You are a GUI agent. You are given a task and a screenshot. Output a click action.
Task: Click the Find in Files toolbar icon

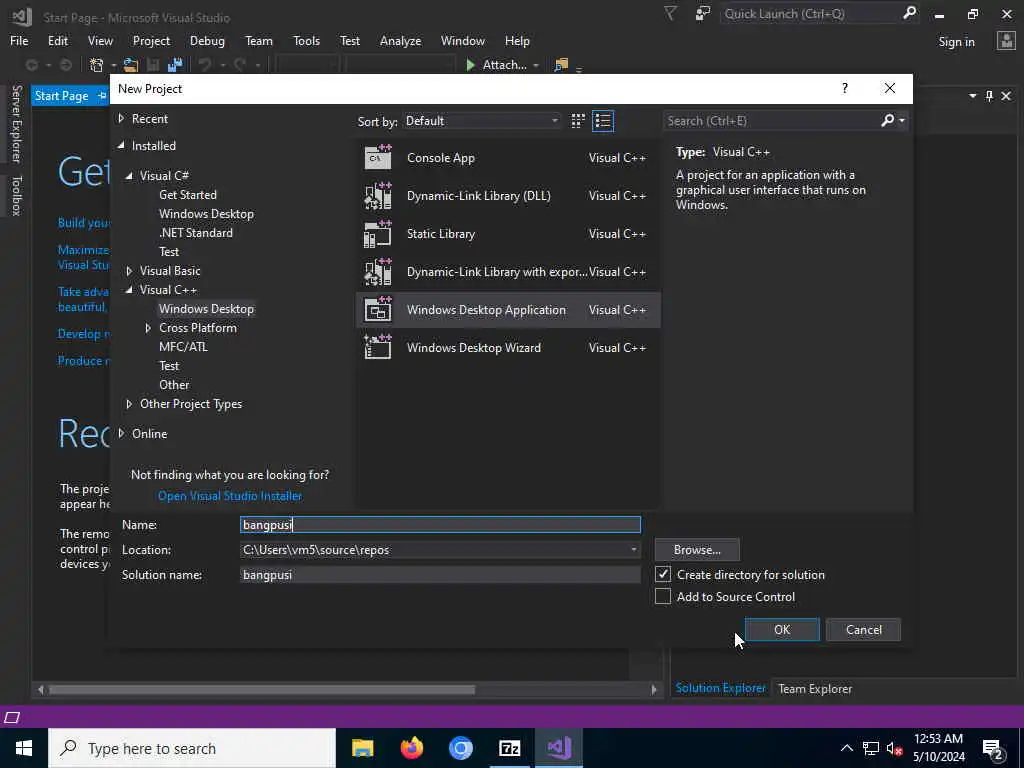point(560,65)
